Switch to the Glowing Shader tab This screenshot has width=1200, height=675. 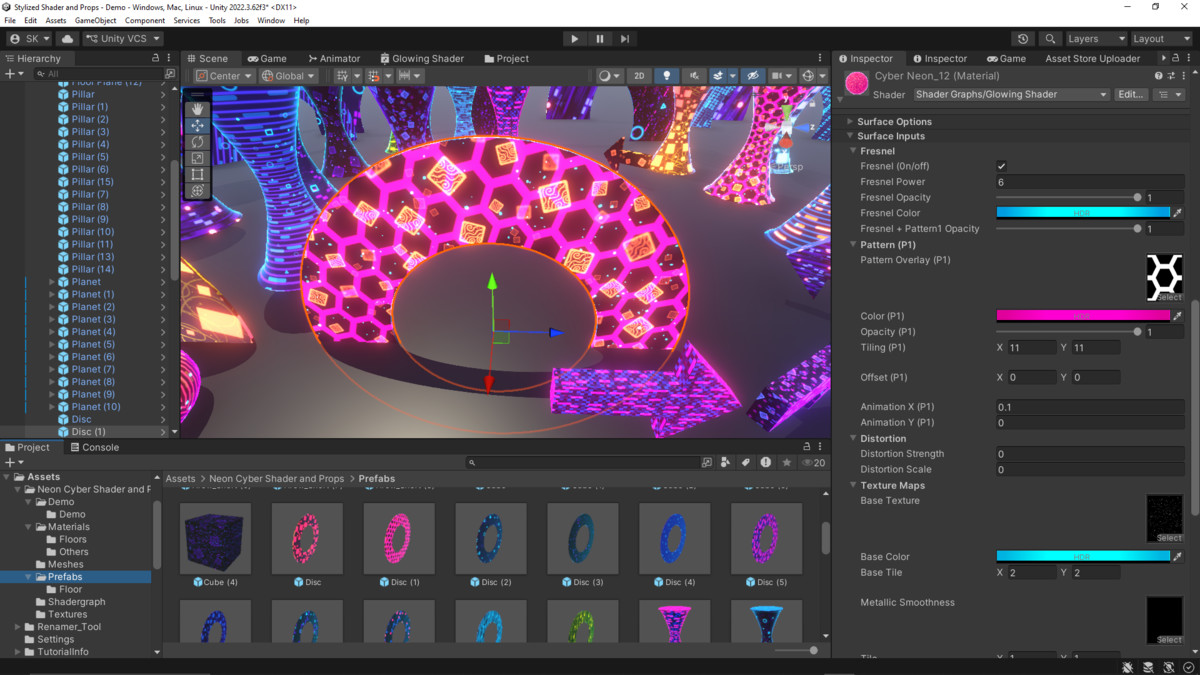(x=421, y=59)
